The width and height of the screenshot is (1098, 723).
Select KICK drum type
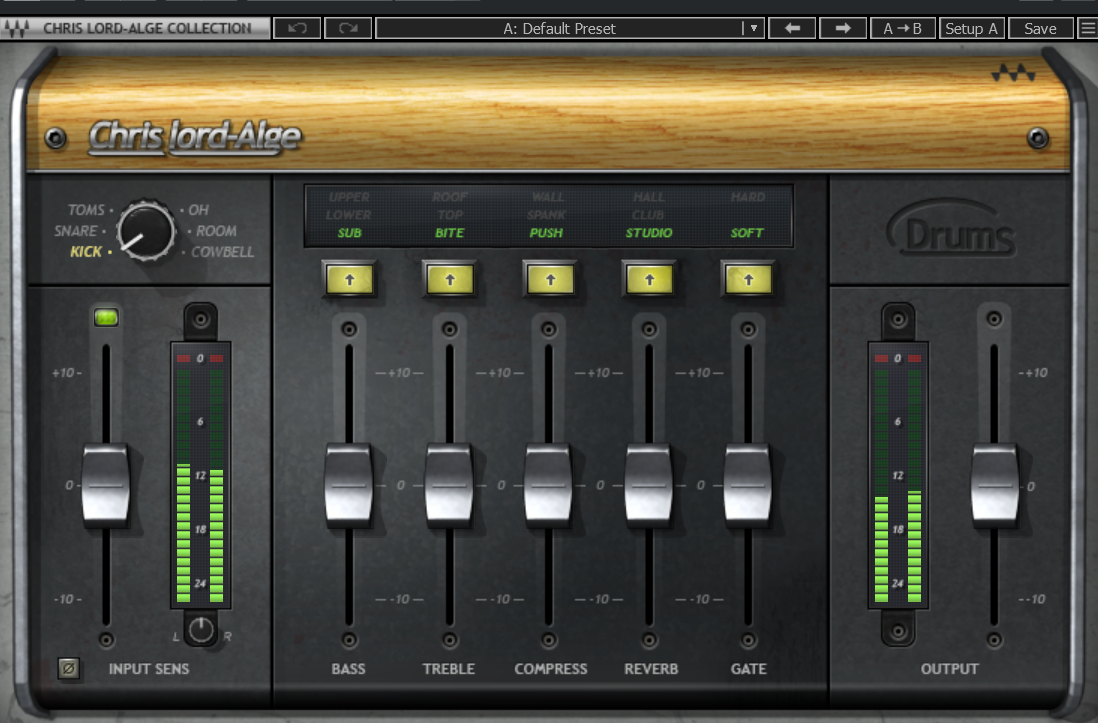(86, 252)
